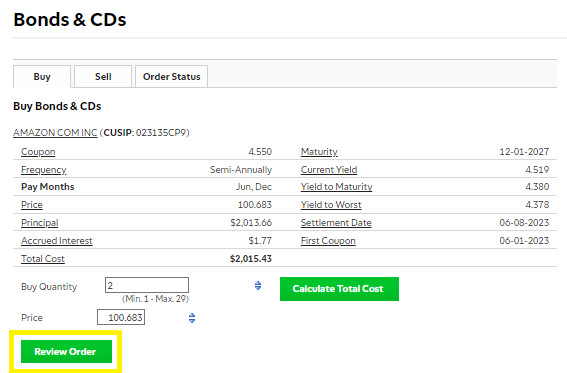This screenshot has width=567, height=373.
Task: Click the Buy Quantity label
Action: click(49, 287)
